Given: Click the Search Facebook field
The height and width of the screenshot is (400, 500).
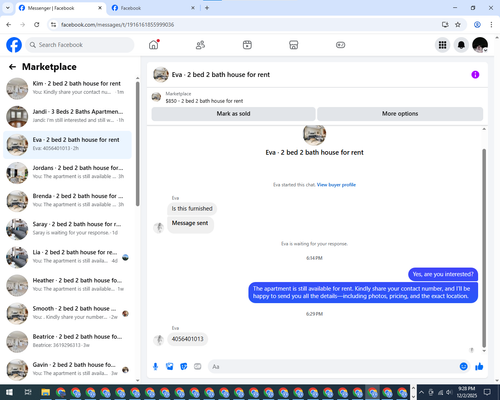Looking at the screenshot, I should tap(80, 45).
